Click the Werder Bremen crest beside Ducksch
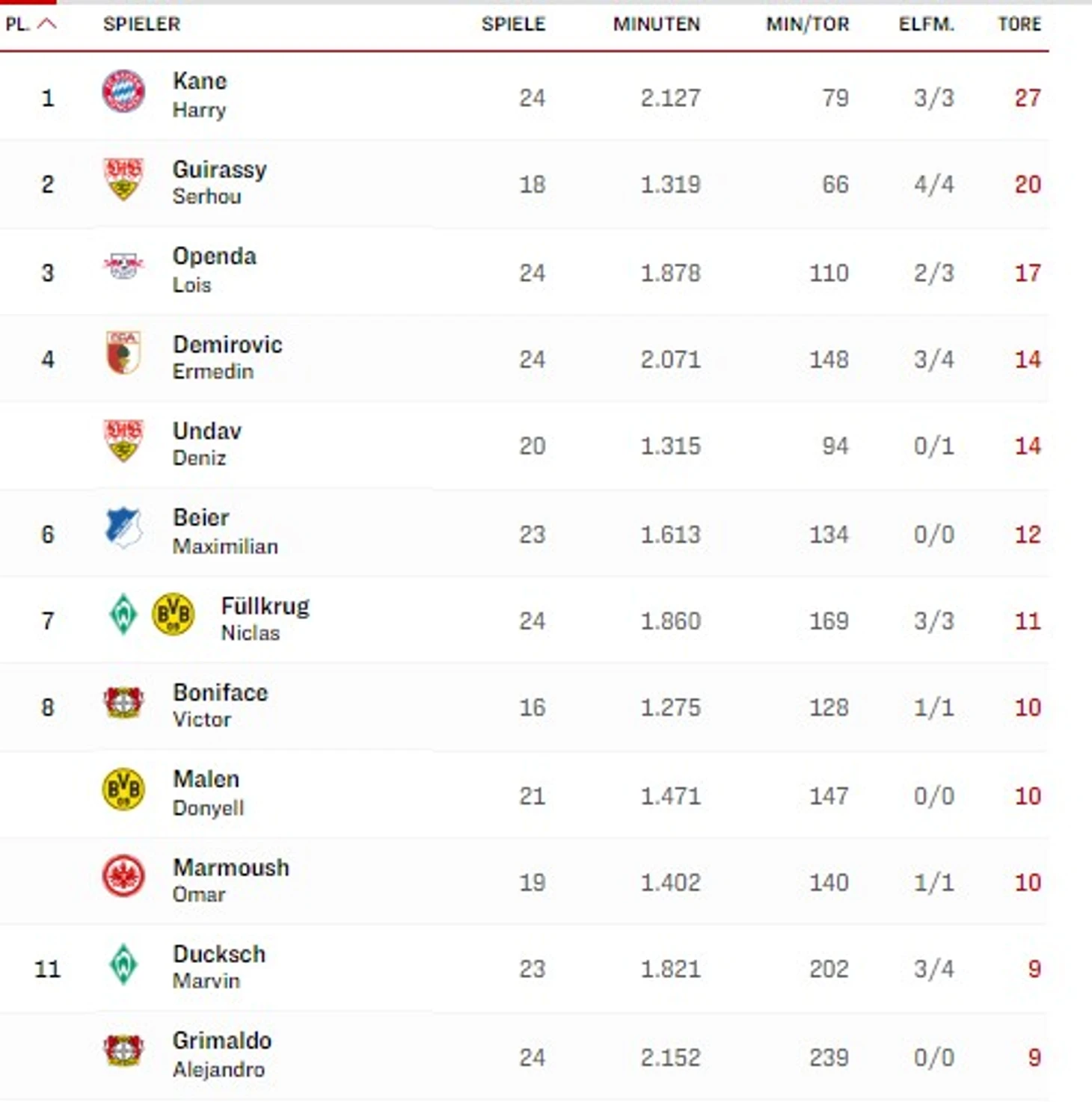The width and height of the screenshot is (1092, 1102). [123, 963]
